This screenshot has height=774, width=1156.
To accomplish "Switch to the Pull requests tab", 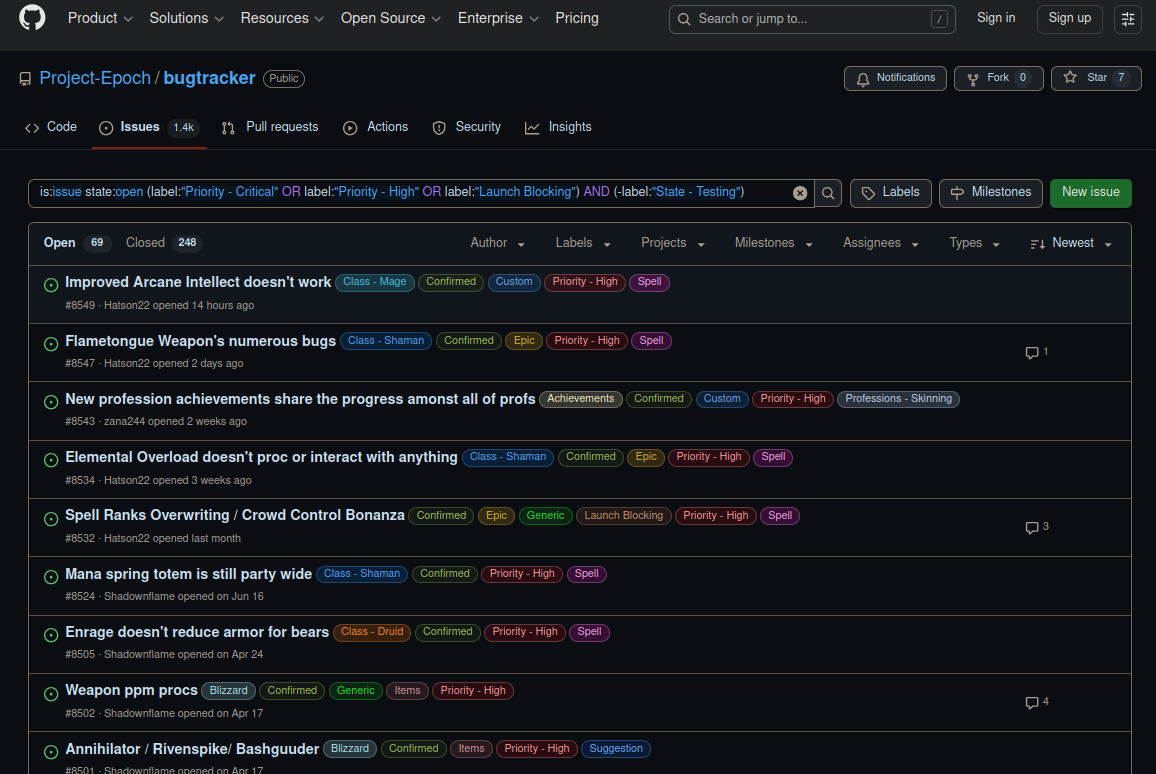I will (270, 128).
